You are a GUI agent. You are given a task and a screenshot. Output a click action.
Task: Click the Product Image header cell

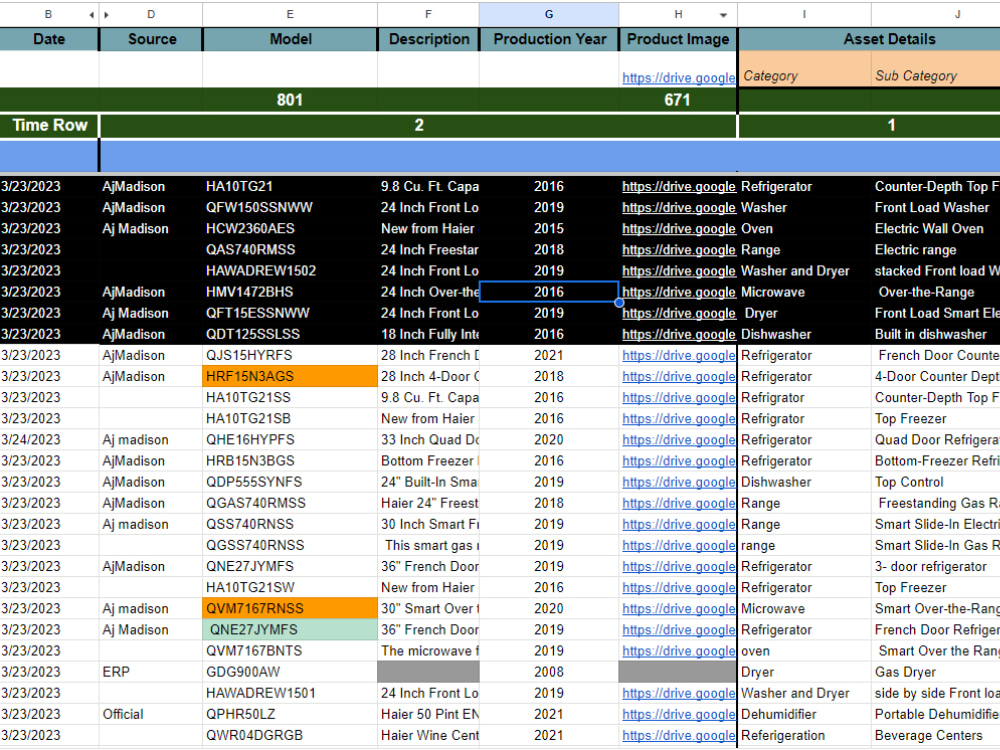(678, 39)
